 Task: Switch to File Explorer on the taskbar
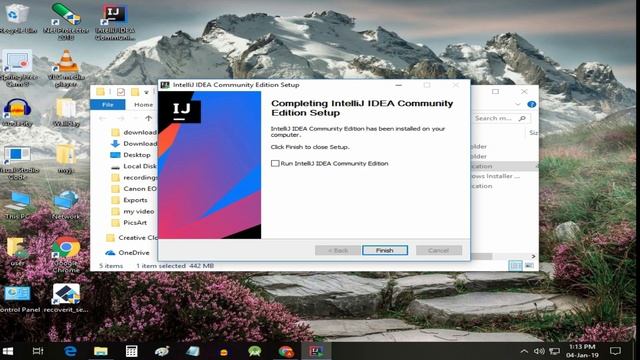coord(100,351)
